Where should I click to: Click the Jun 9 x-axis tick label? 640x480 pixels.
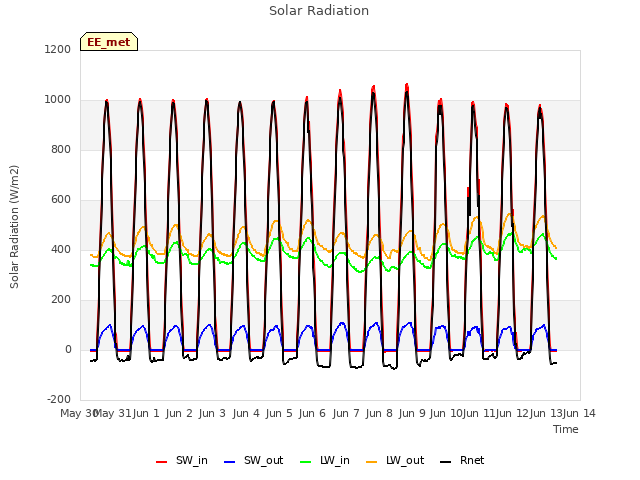coord(412,413)
